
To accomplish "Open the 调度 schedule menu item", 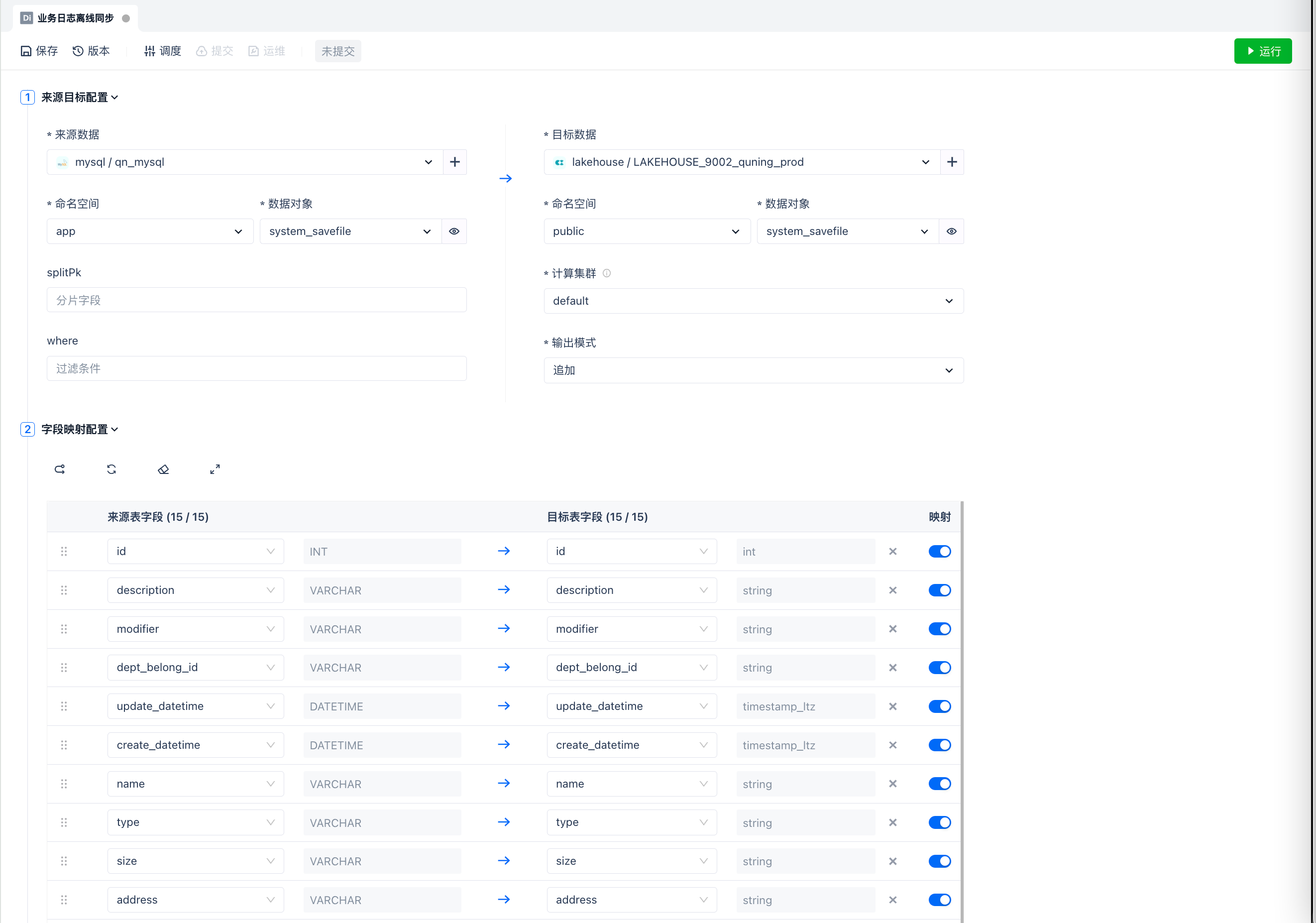I will (x=163, y=51).
